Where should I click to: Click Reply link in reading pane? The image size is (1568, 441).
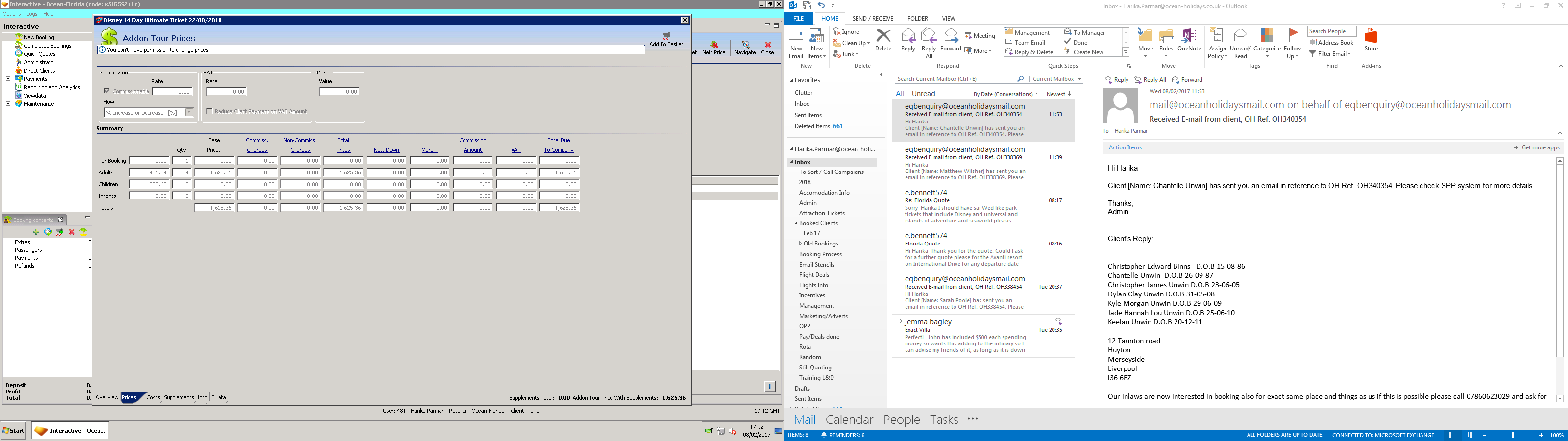pos(1116,80)
